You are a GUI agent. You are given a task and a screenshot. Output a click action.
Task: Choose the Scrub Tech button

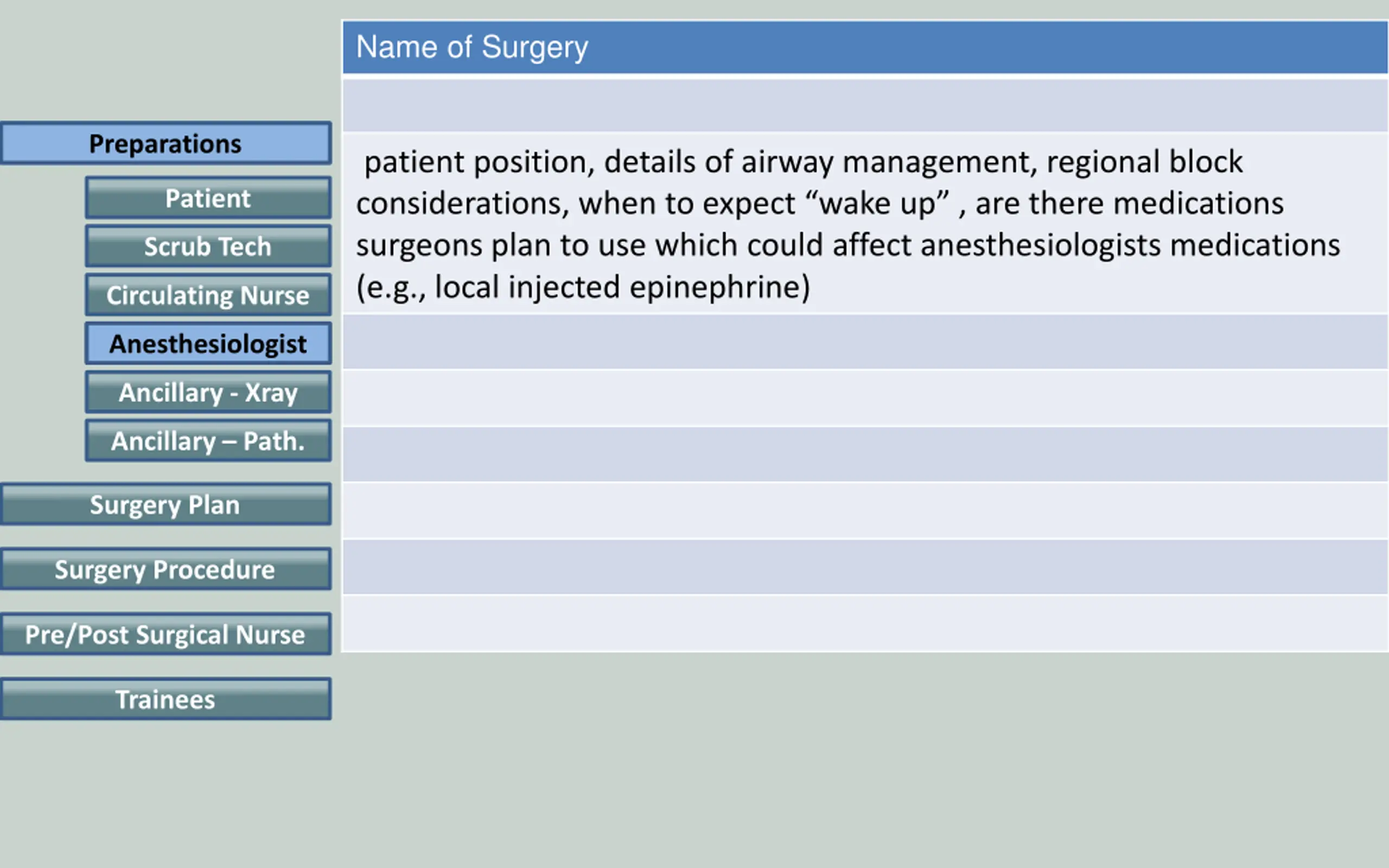point(208,246)
